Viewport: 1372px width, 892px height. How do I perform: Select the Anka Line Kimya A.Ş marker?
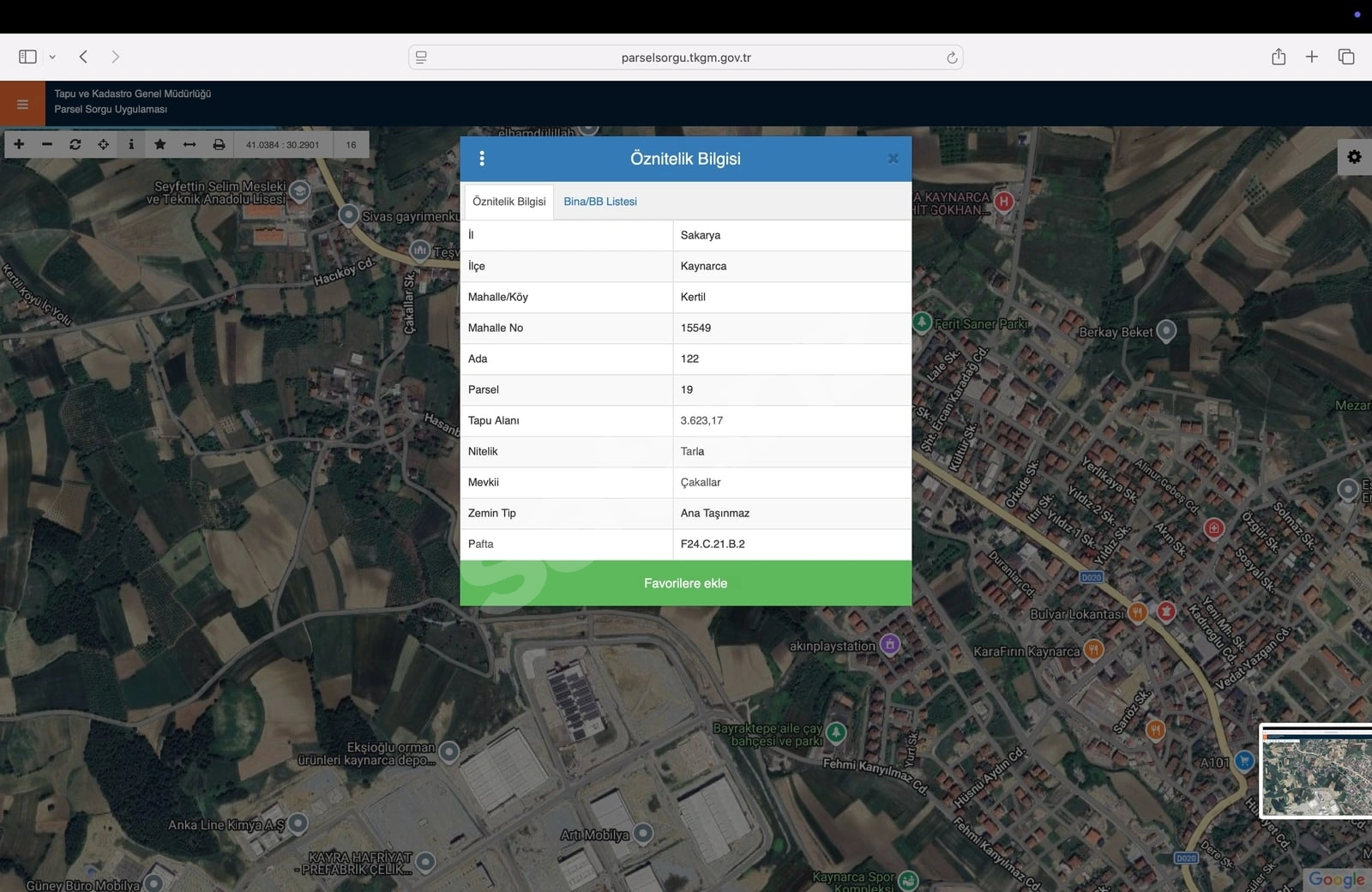tap(298, 823)
